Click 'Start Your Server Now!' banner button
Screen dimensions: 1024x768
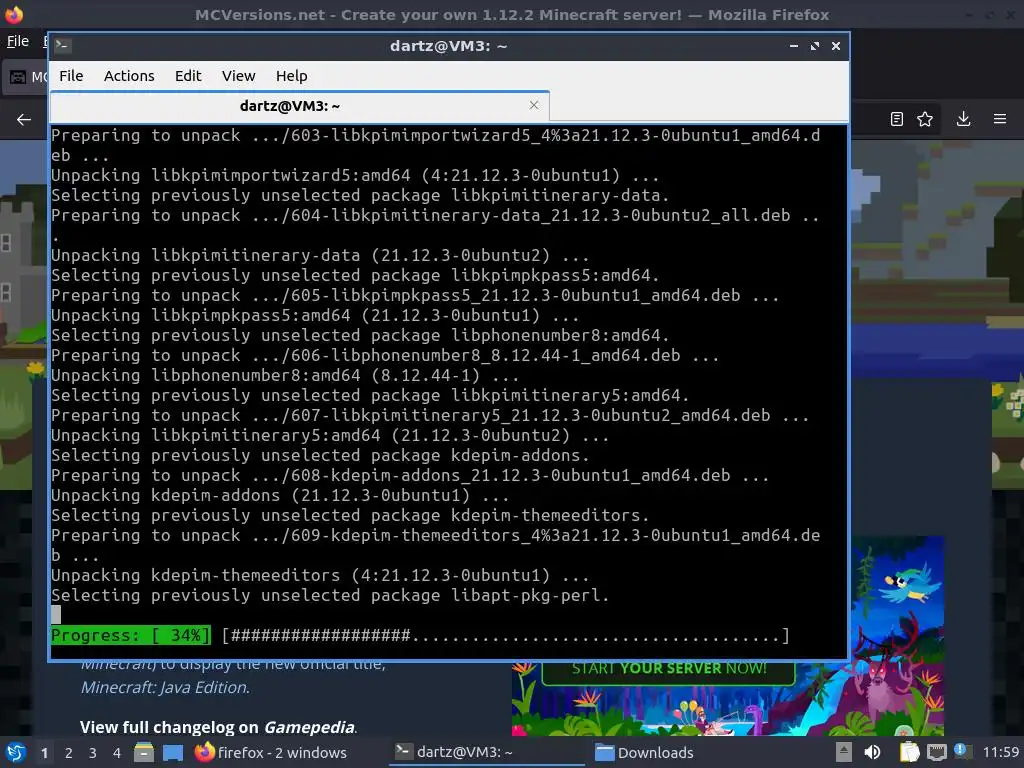coord(669,671)
